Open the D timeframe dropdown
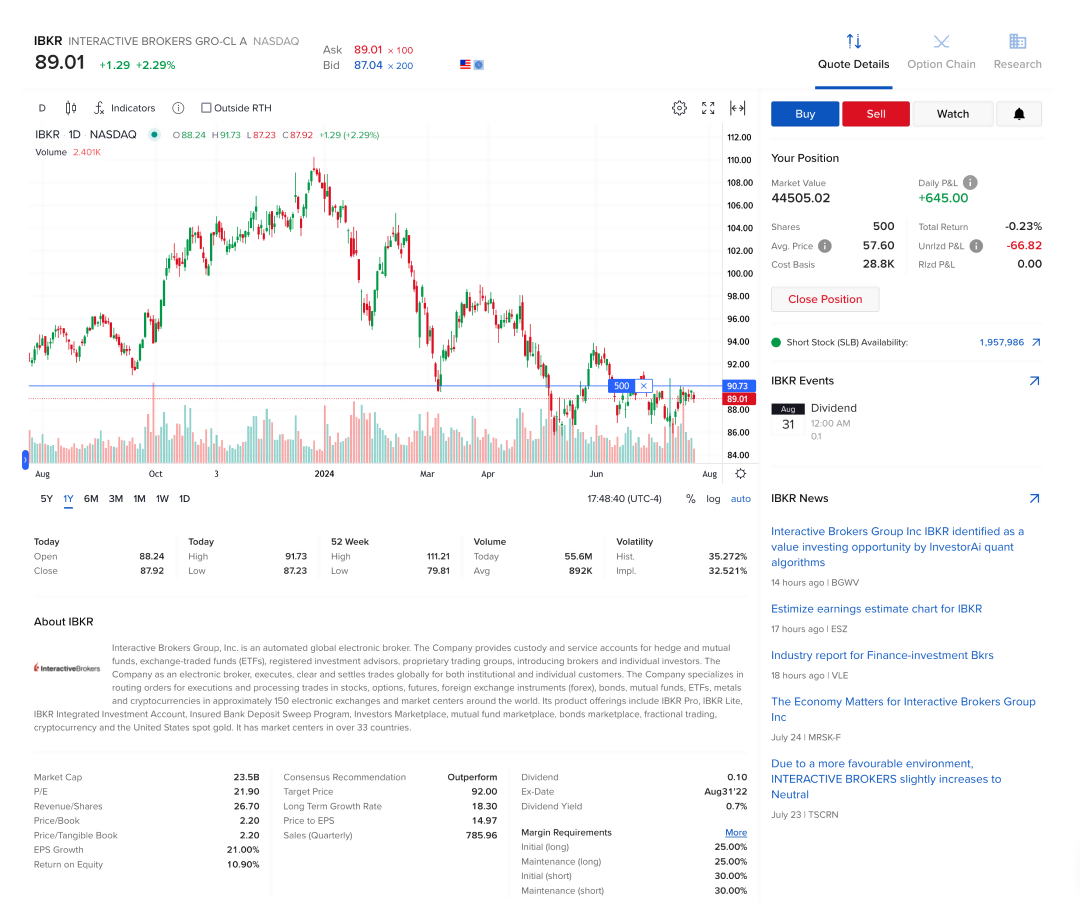The height and width of the screenshot is (910, 1080). click(x=42, y=108)
